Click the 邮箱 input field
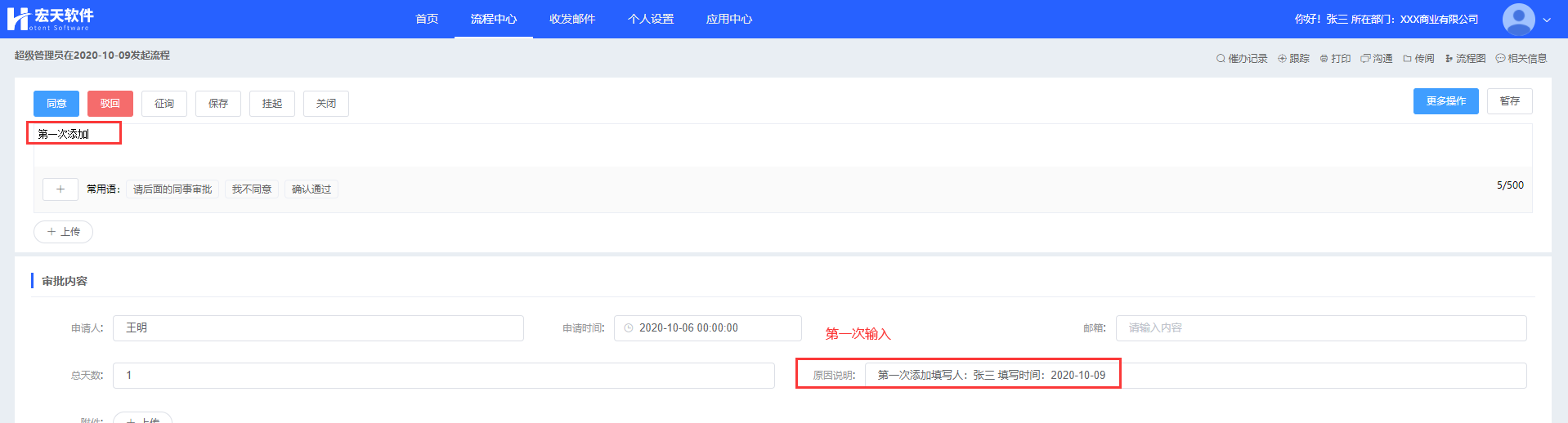Image resolution: width=1568 pixels, height=423 pixels. [x=1320, y=328]
